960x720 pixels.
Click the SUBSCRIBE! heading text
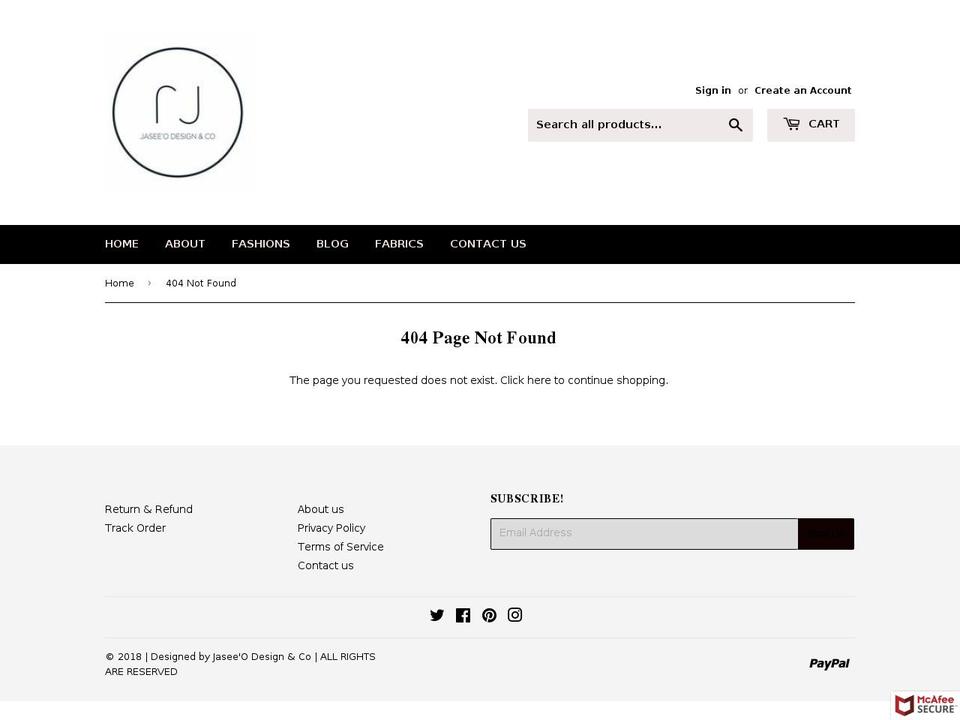pyautogui.click(x=527, y=499)
